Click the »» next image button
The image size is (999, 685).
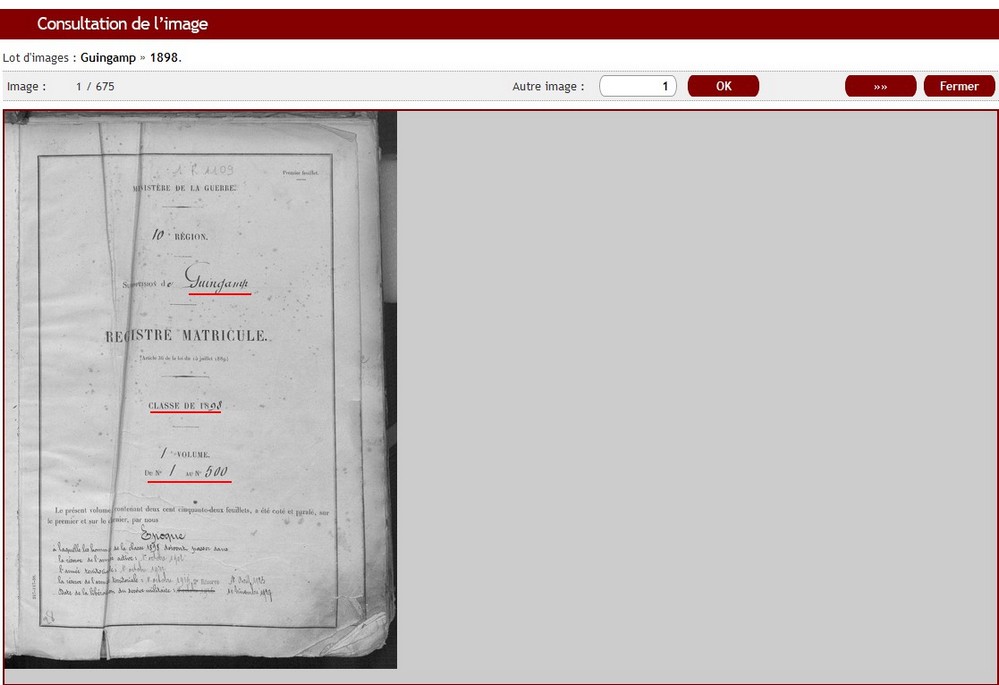click(x=880, y=86)
